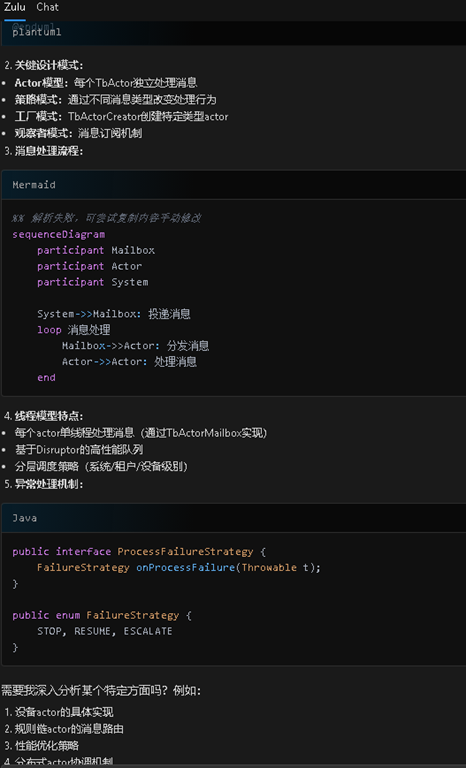This screenshot has width=466, height=768.
Task: Click 'Actor->>Actor: 处理消息' line
Action: pyautogui.click(x=129, y=362)
